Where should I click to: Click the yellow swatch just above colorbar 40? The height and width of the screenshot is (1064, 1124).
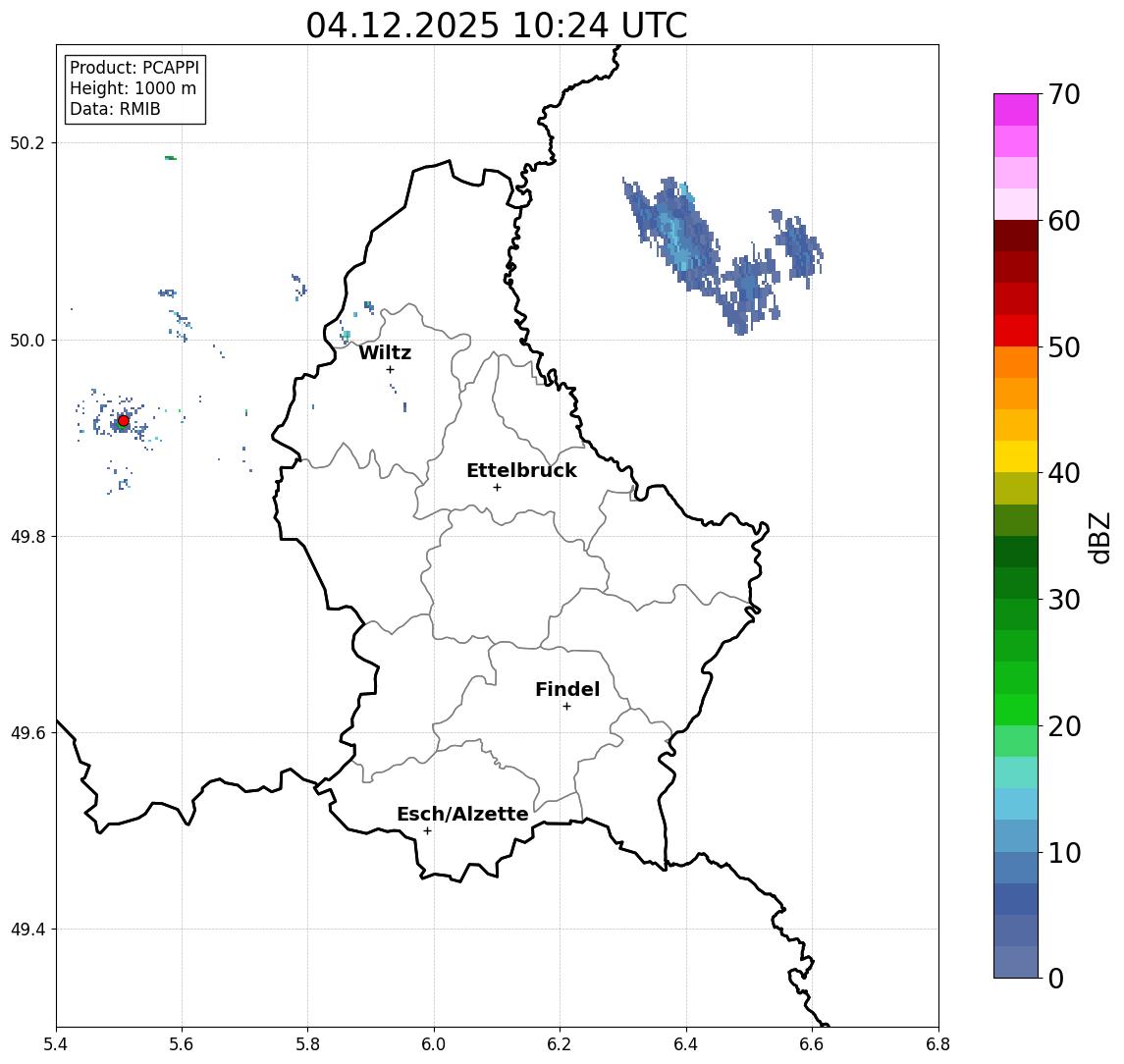point(1016,456)
